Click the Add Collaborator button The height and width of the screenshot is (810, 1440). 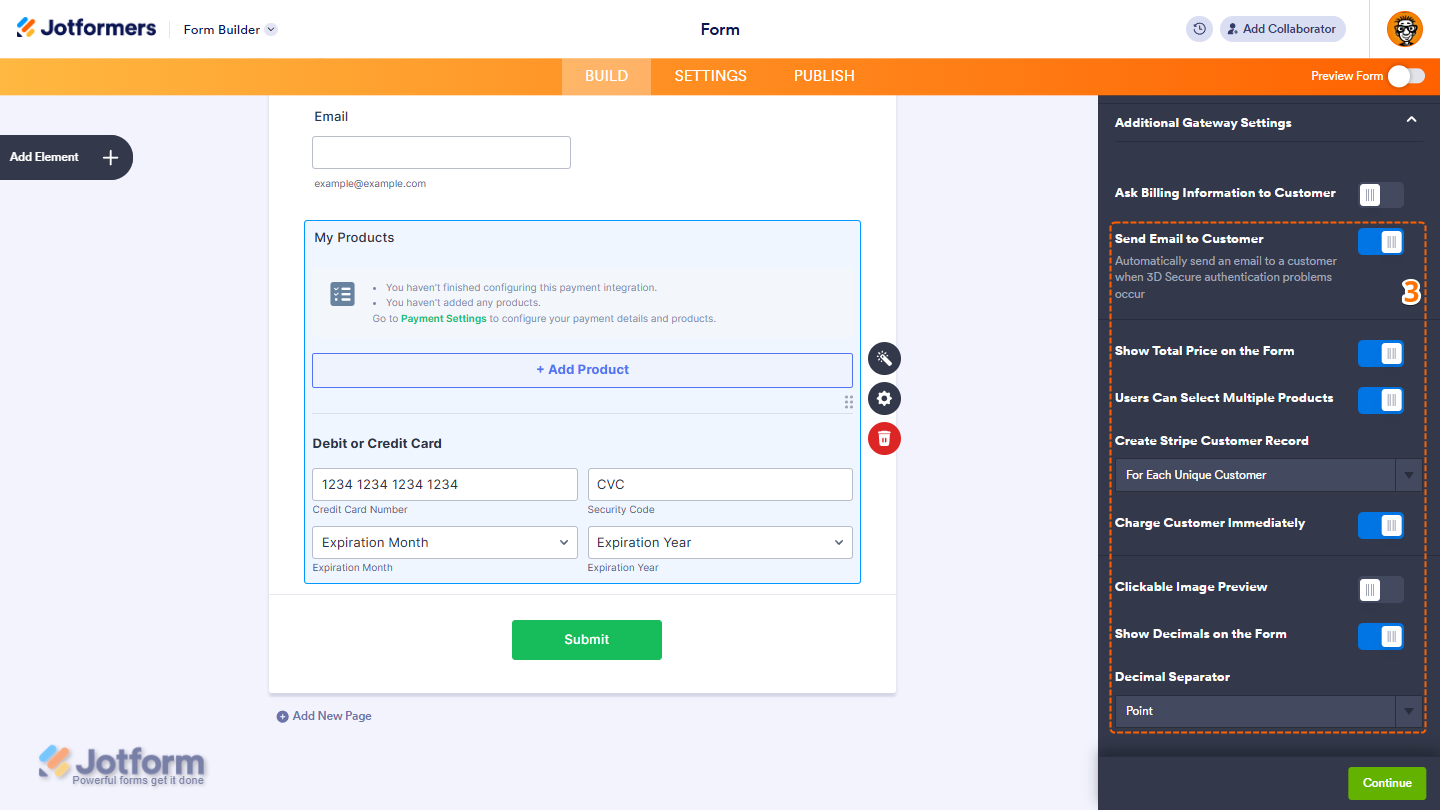(x=1282, y=29)
